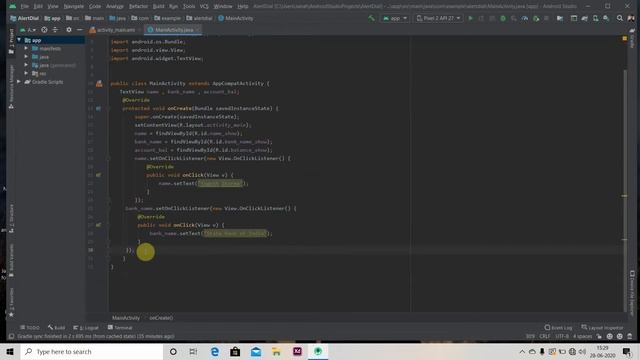The height and width of the screenshot is (360, 640).
Task: Click in the Windows search box
Action: [x=92, y=351]
